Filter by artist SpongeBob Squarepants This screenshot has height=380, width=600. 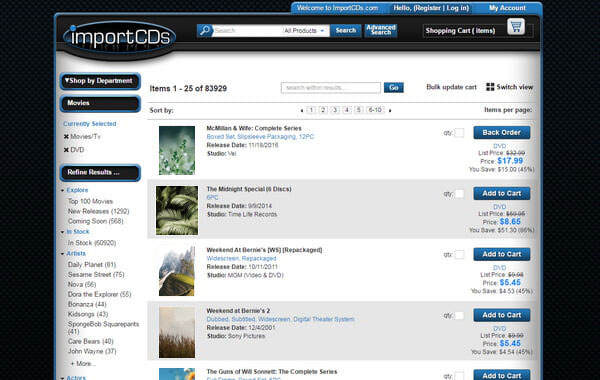[x=103, y=328]
